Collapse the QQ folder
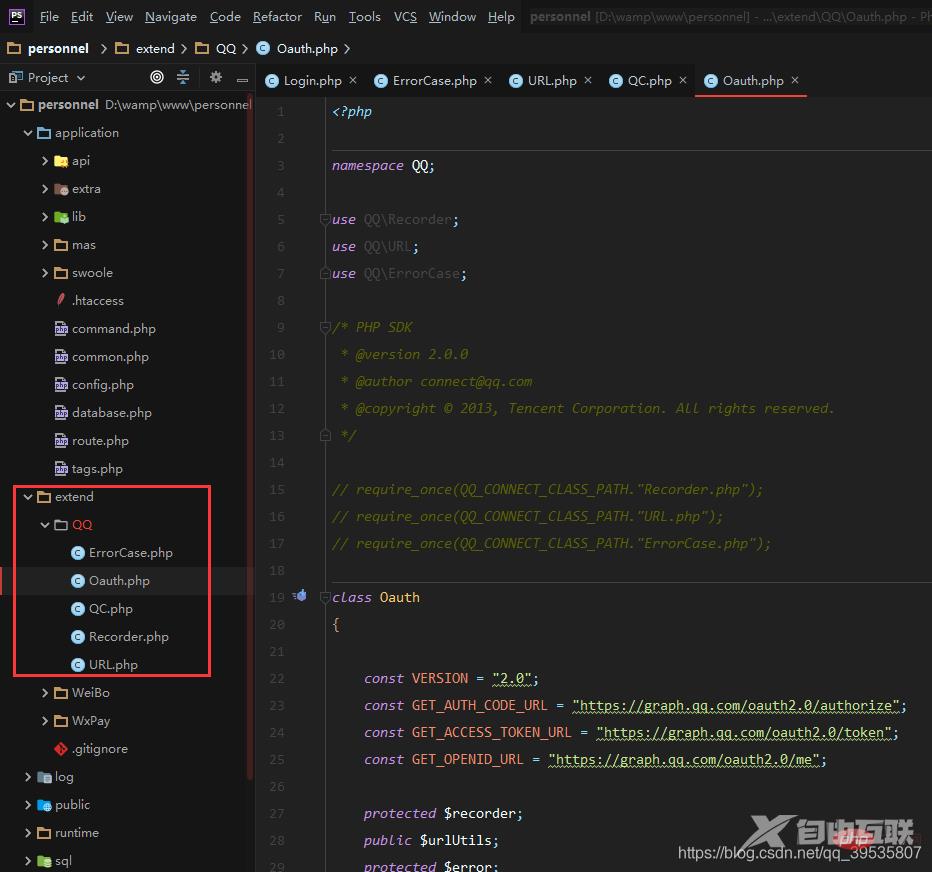 click(x=45, y=524)
